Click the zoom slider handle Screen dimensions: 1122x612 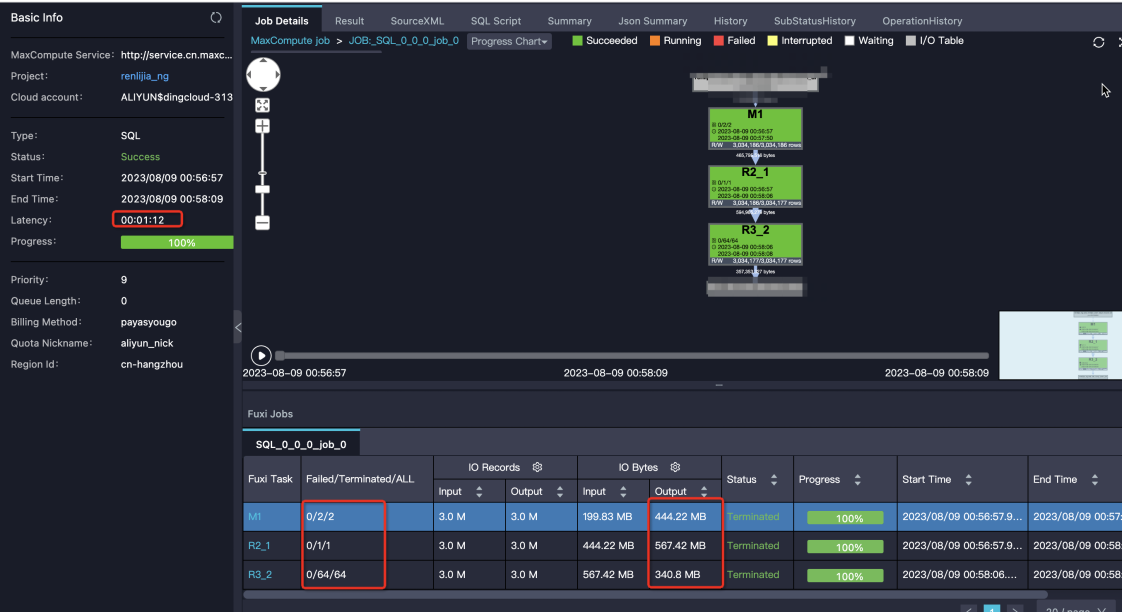click(263, 190)
